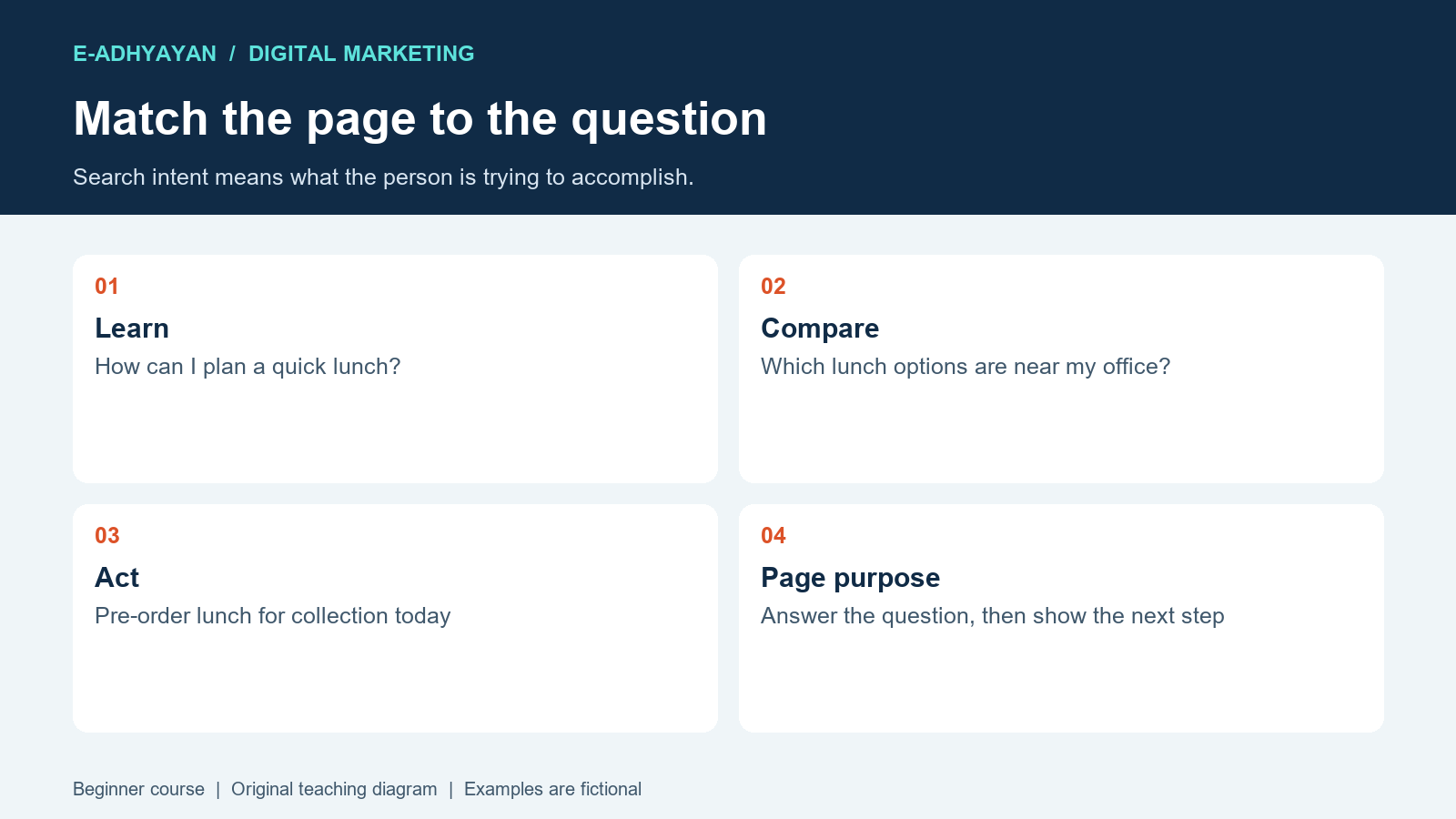The image size is (1456, 819).
Task: Click the 'Search intent means' subtitle sentence
Action: click(383, 177)
